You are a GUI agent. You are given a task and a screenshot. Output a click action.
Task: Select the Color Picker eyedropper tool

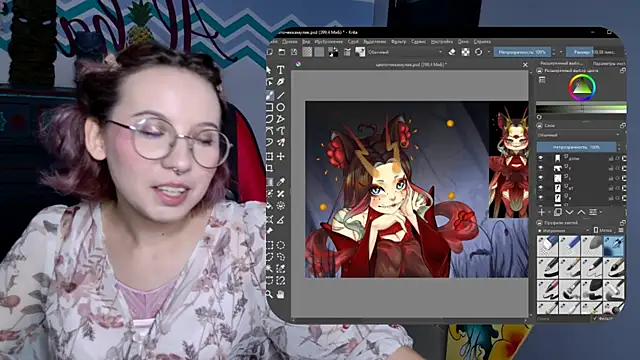[x=280, y=182]
